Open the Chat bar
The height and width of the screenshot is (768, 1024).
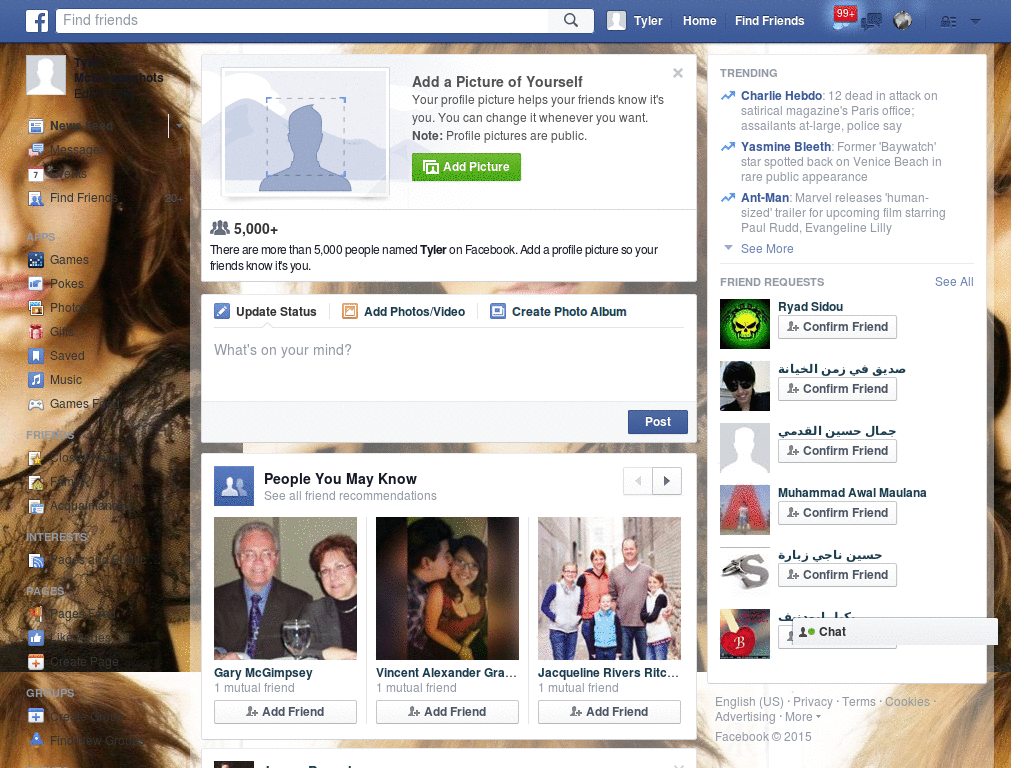click(x=895, y=632)
